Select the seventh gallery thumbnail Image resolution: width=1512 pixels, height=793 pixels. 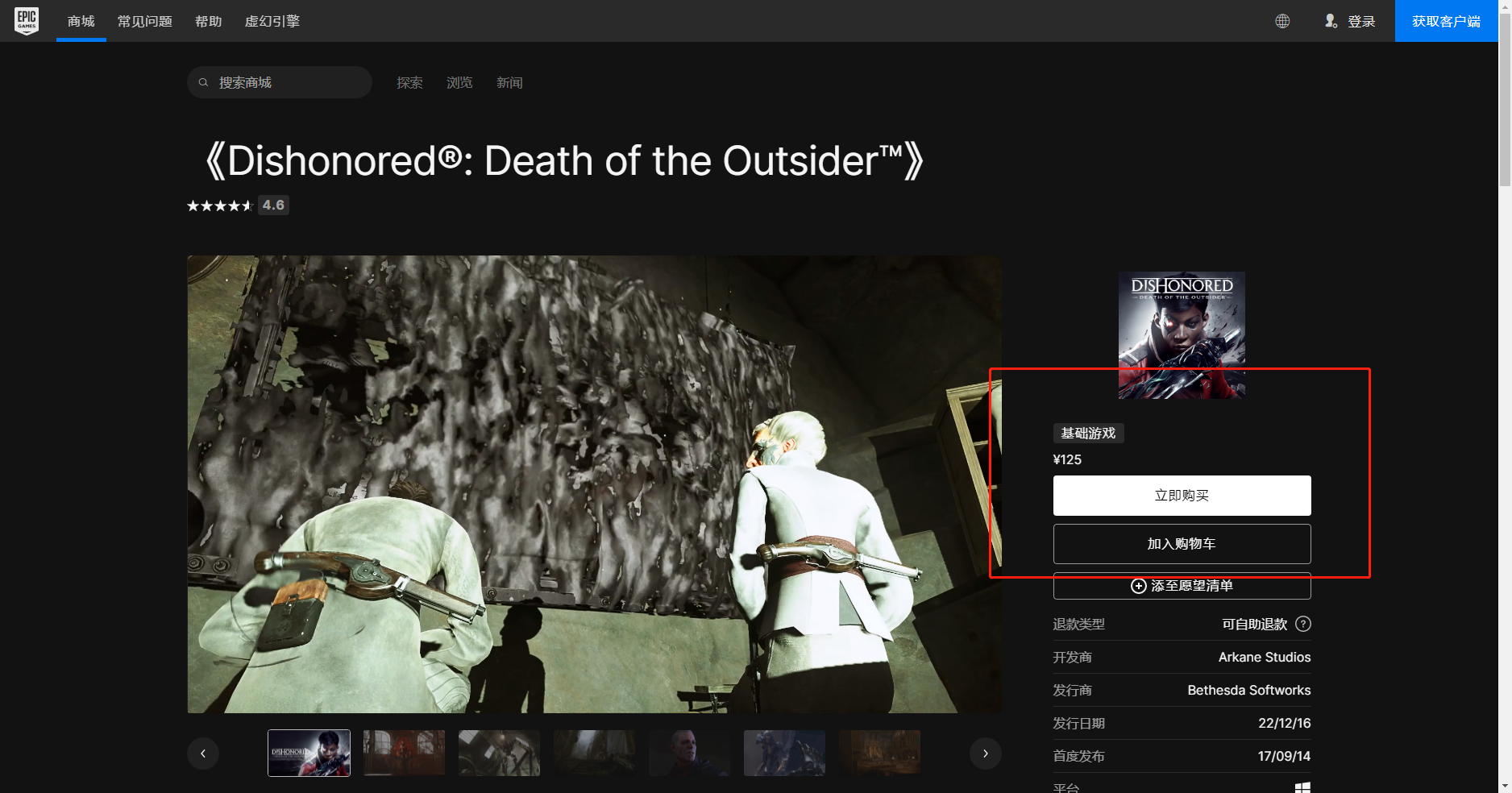tap(879, 753)
